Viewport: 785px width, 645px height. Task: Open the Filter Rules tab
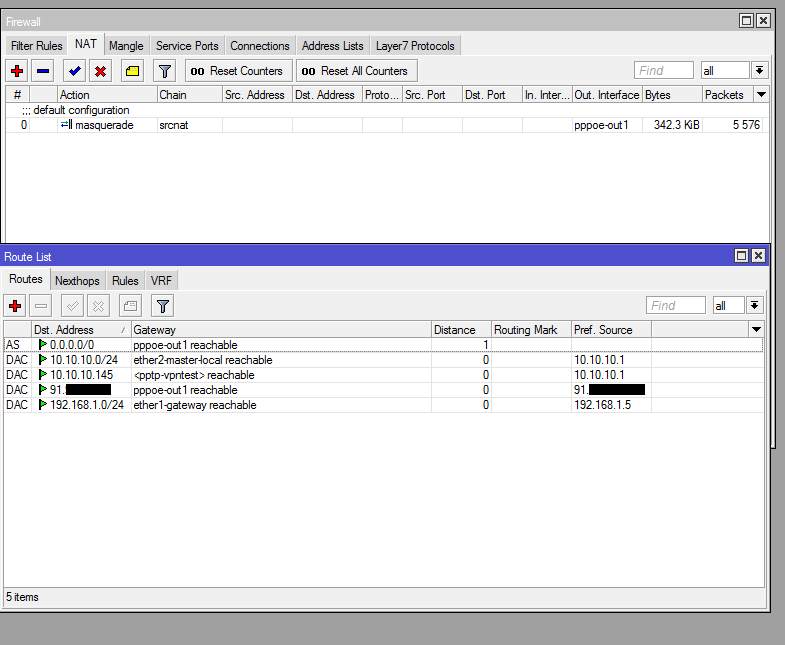(x=37, y=46)
